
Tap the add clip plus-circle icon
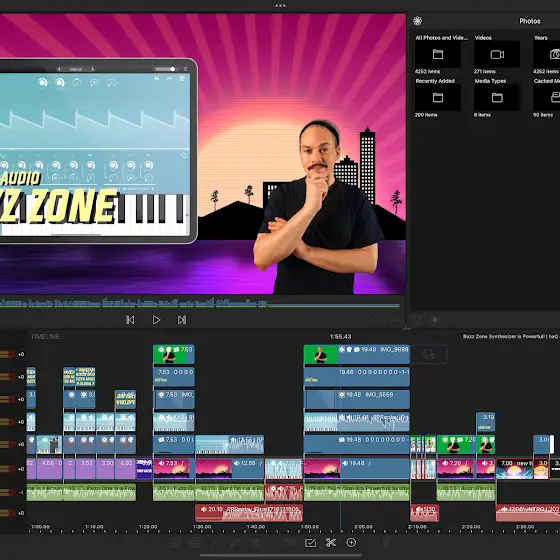click(x=351, y=542)
